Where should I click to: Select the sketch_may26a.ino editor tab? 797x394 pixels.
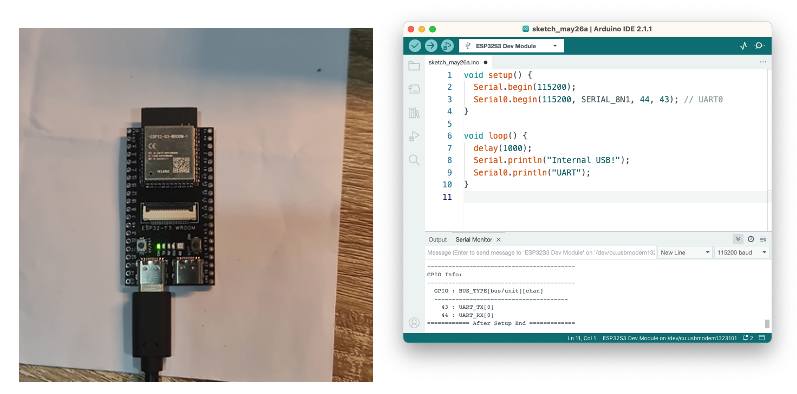(454, 62)
